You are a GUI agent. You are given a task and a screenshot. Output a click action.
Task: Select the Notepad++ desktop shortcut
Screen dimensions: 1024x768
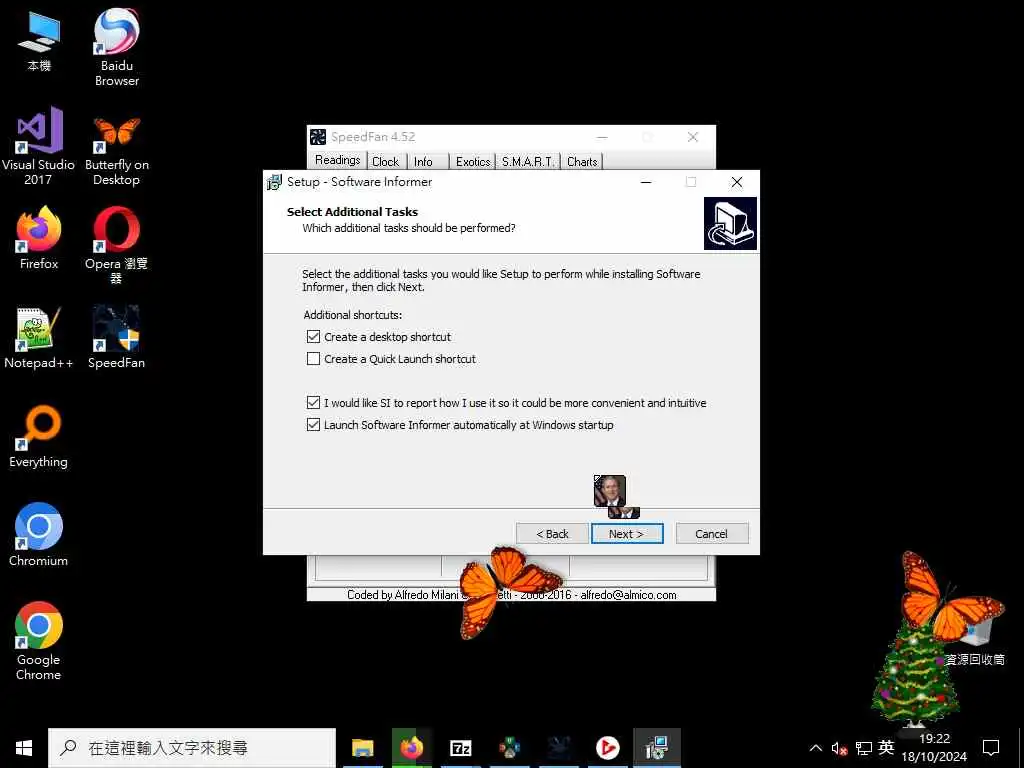point(39,338)
